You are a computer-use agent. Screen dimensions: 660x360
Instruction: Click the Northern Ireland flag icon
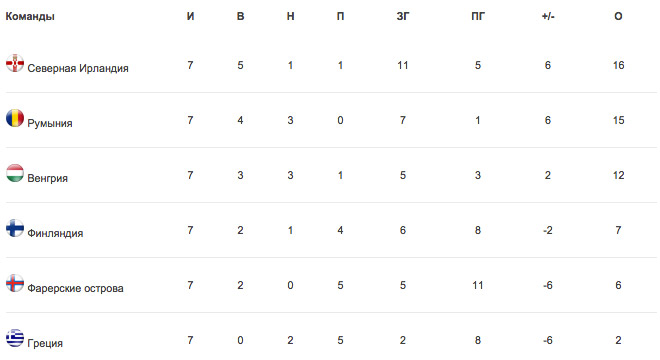tap(15, 63)
